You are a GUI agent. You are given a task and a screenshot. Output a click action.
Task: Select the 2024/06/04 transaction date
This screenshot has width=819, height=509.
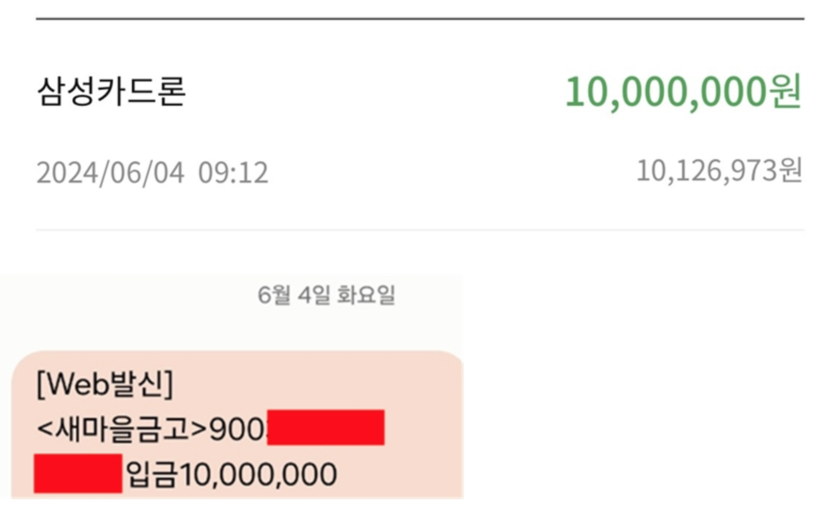click(111, 172)
